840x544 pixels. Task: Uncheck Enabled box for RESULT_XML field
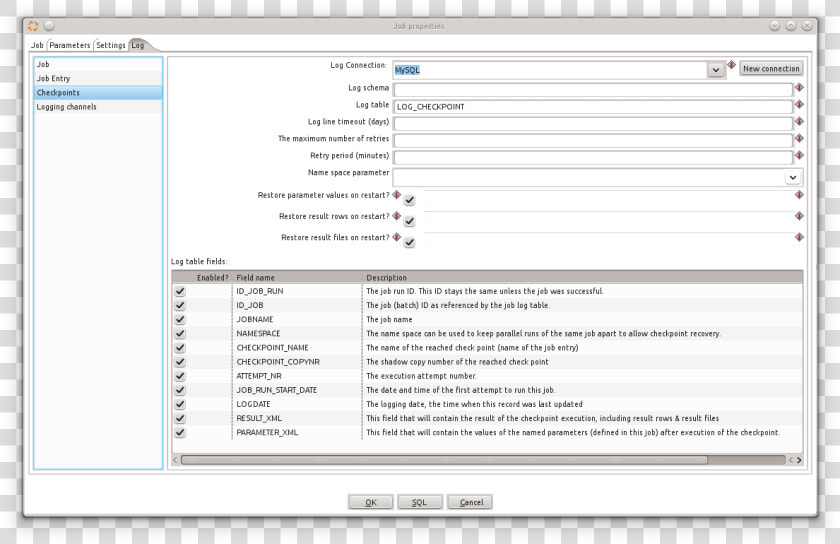[x=180, y=419]
